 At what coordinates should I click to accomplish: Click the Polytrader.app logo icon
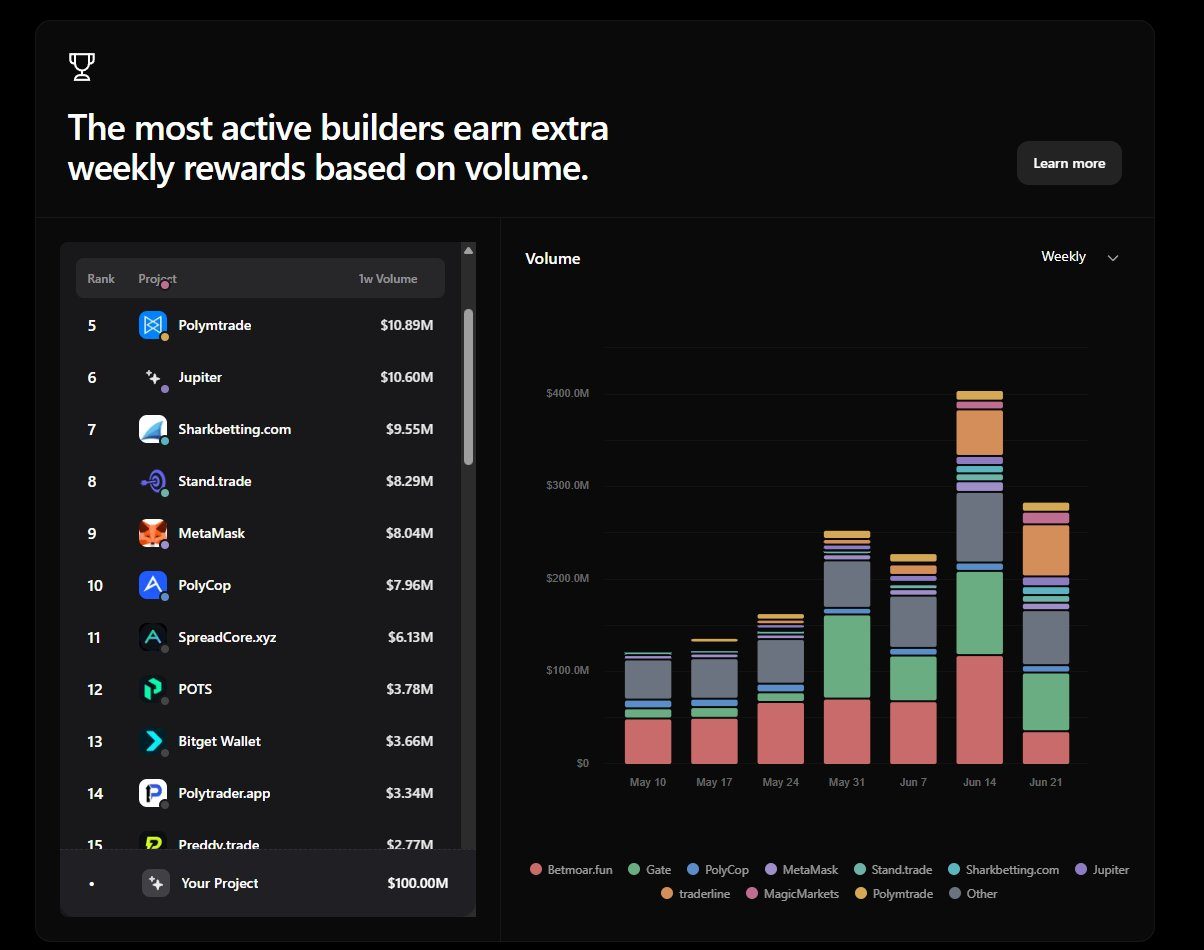pyautogui.click(x=152, y=793)
